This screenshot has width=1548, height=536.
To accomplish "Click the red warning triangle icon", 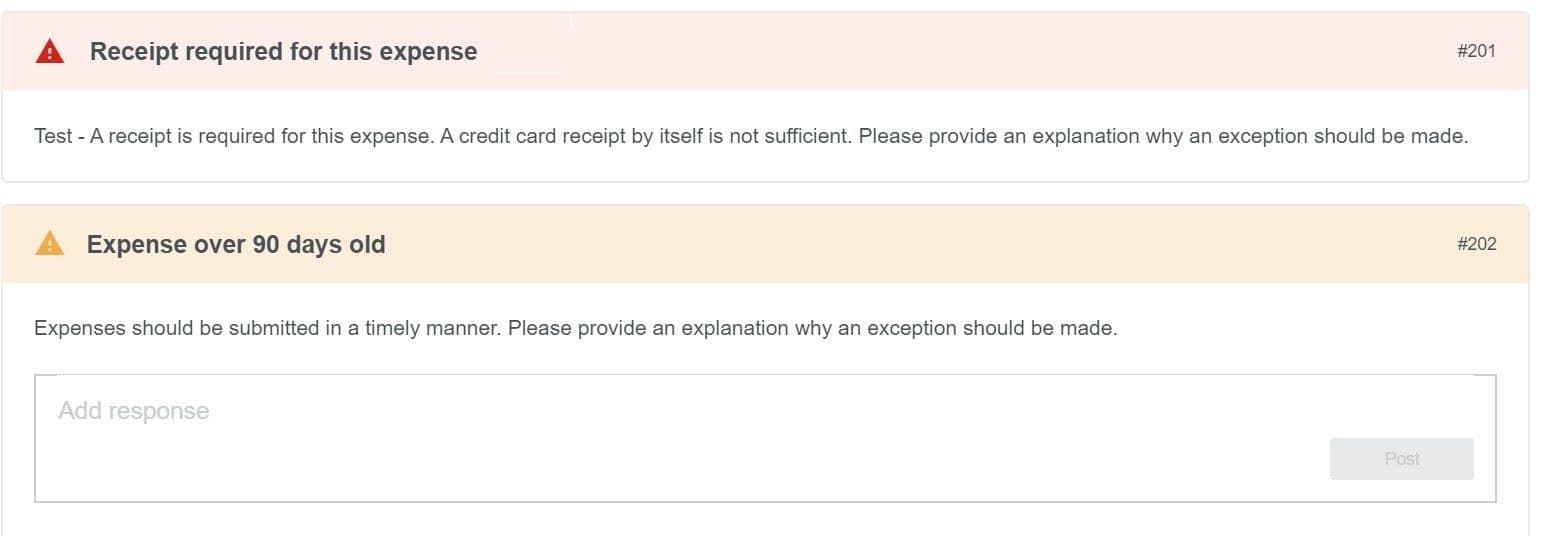I will [50, 51].
